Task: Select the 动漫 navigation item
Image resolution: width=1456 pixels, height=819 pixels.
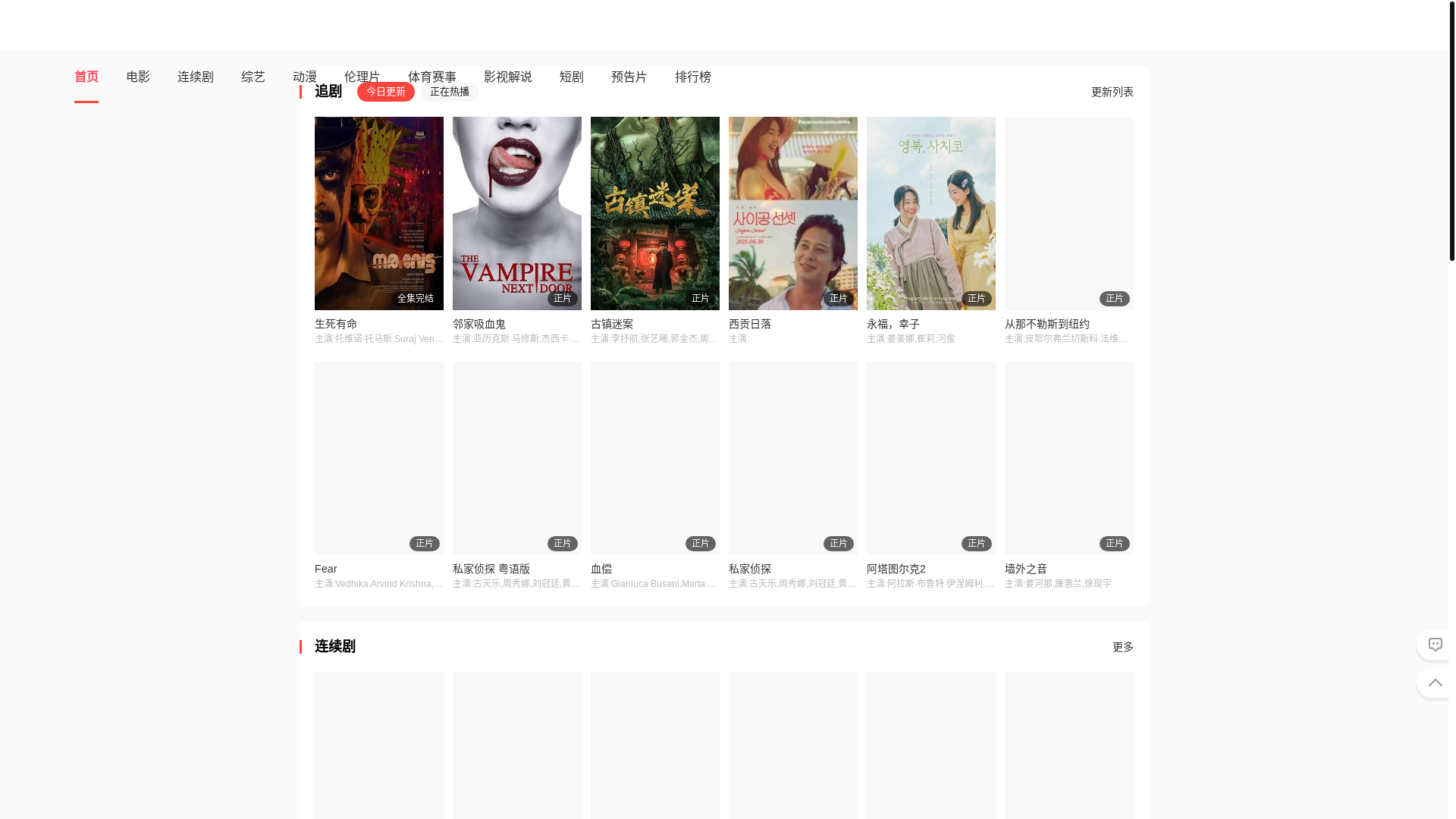Action: [305, 77]
